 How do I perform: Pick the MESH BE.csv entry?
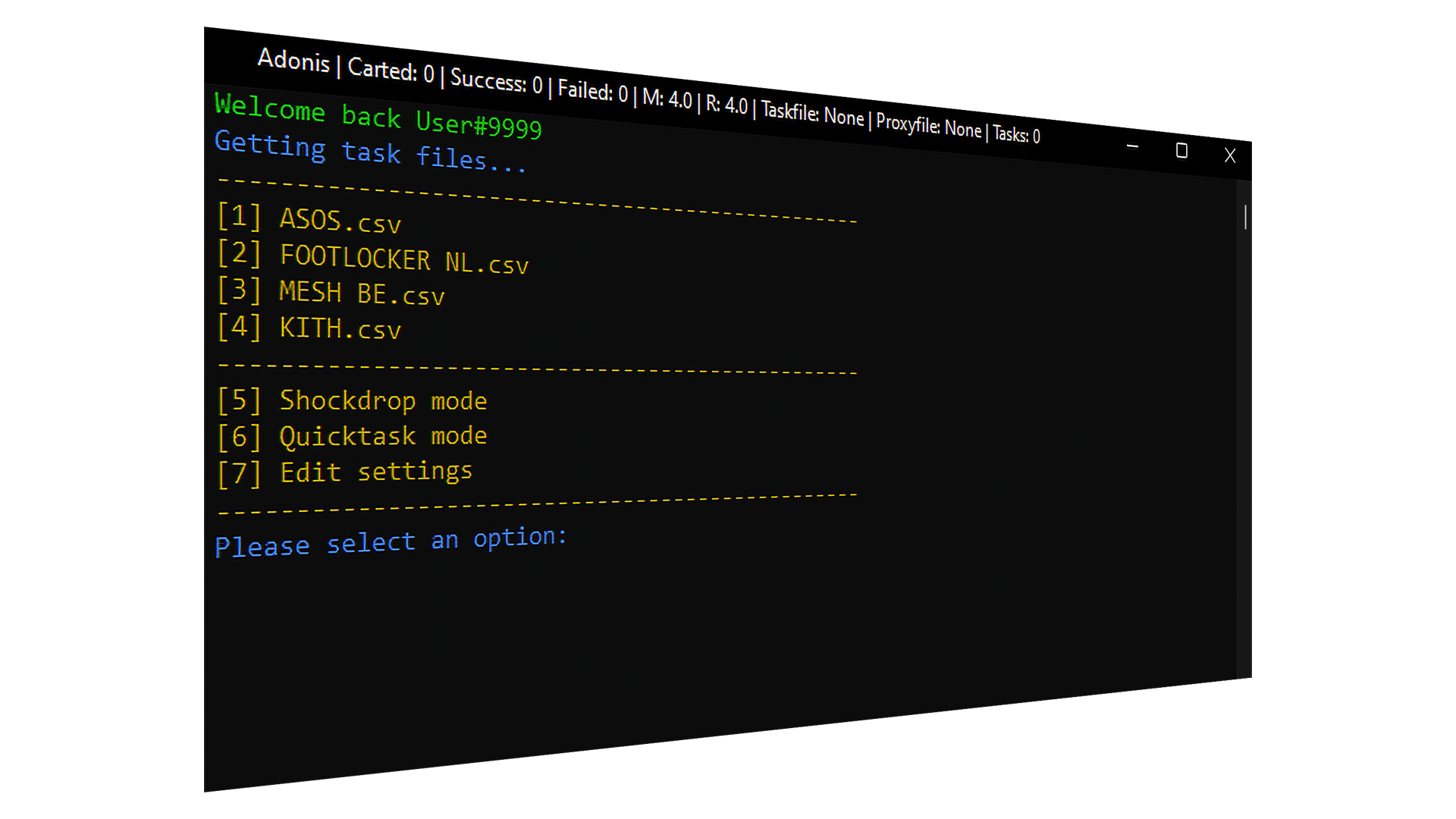[x=361, y=293]
